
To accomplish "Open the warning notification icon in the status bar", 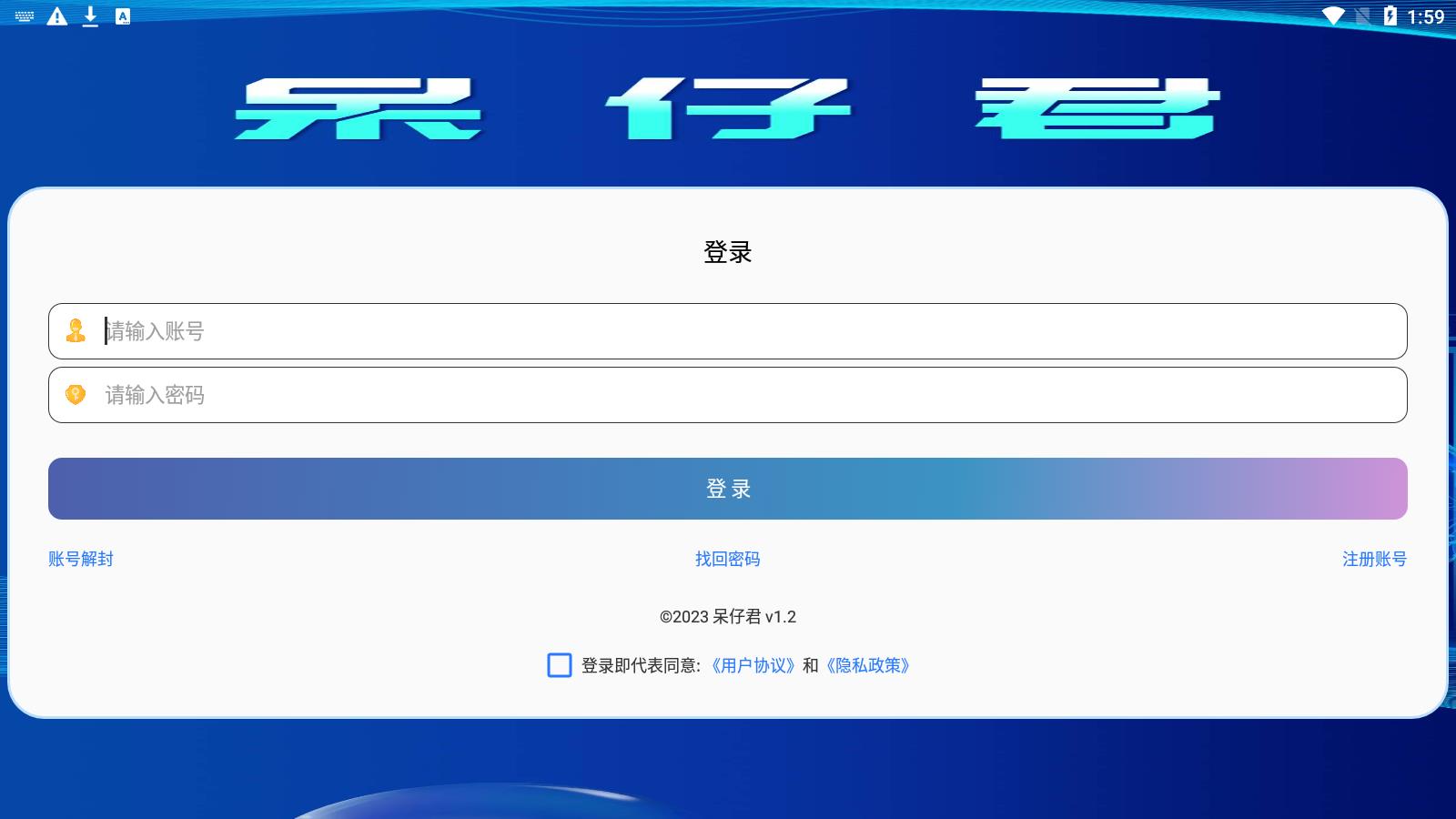I will pos(57,15).
